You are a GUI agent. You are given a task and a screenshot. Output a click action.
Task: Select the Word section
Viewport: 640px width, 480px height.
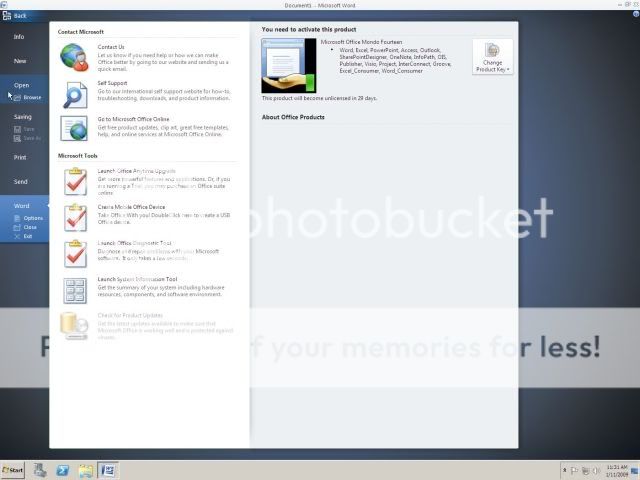21,206
